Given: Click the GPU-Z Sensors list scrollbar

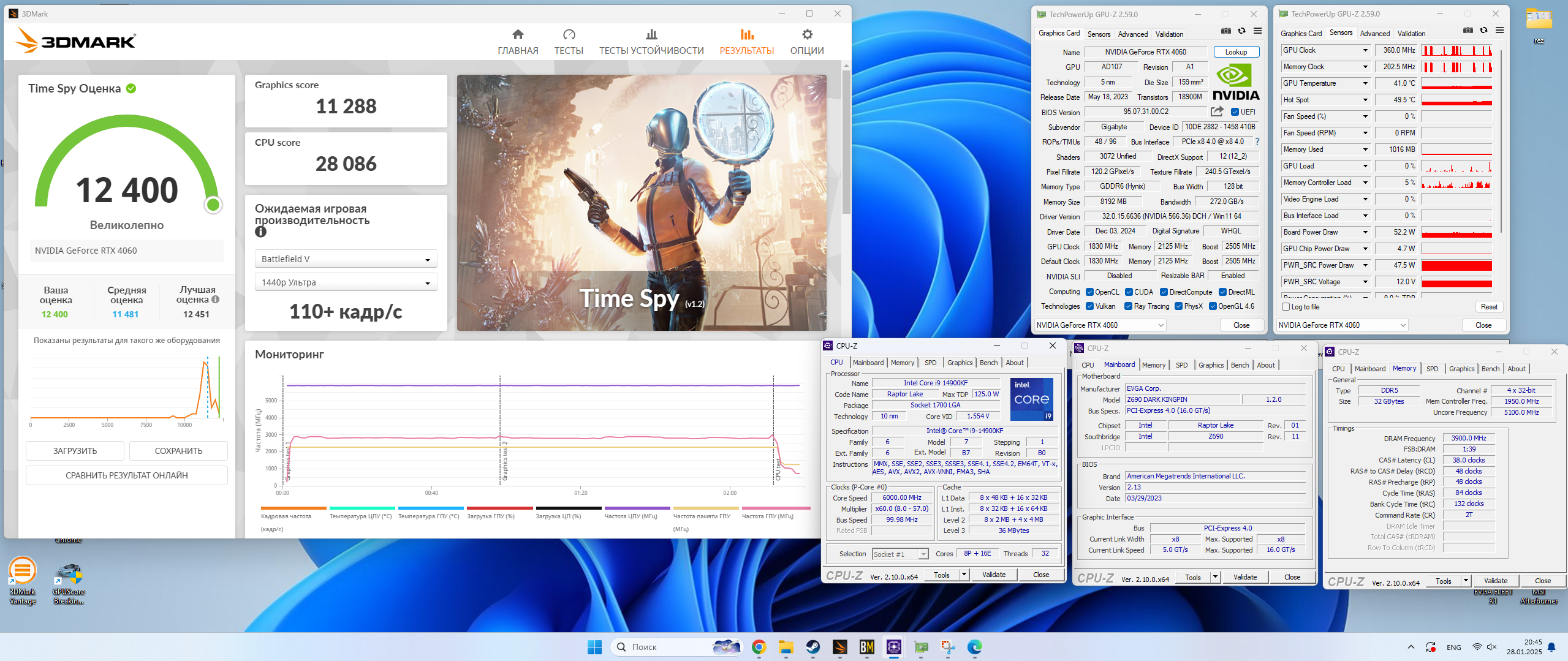Looking at the screenshot, I should point(1501,140).
